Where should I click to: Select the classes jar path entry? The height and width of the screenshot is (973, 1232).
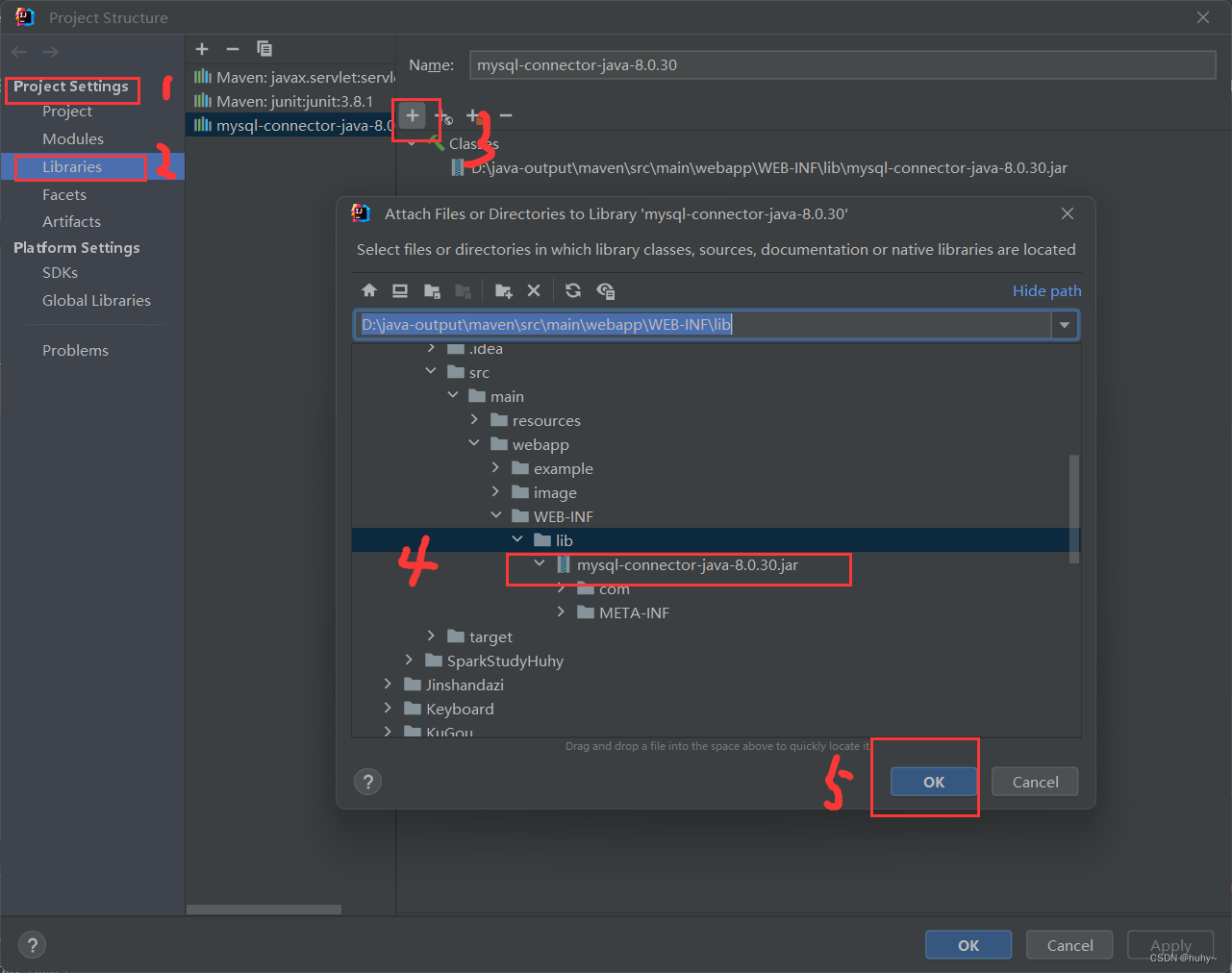(769, 168)
